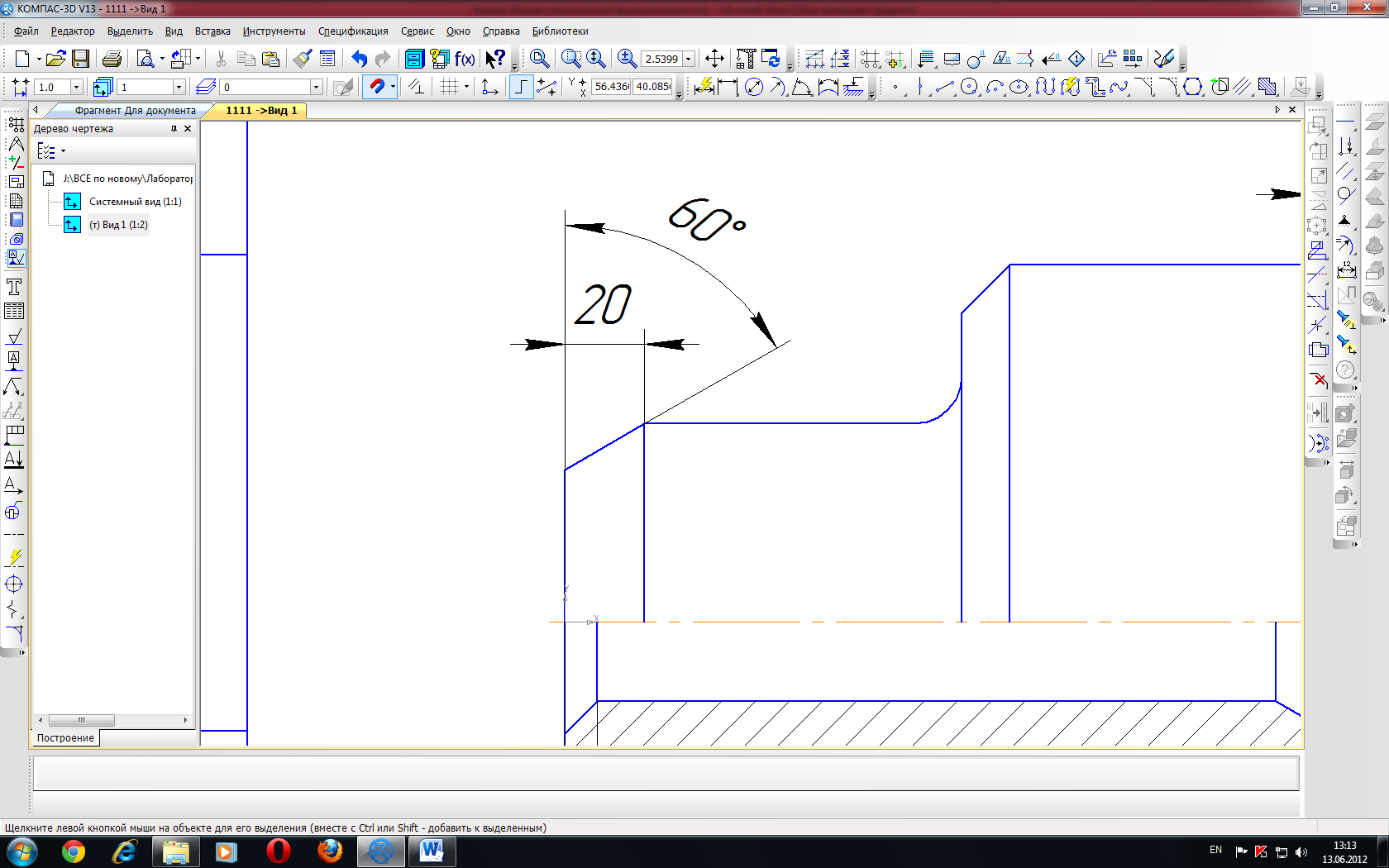Switch to Фрагмент Для документа tab

[136, 111]
